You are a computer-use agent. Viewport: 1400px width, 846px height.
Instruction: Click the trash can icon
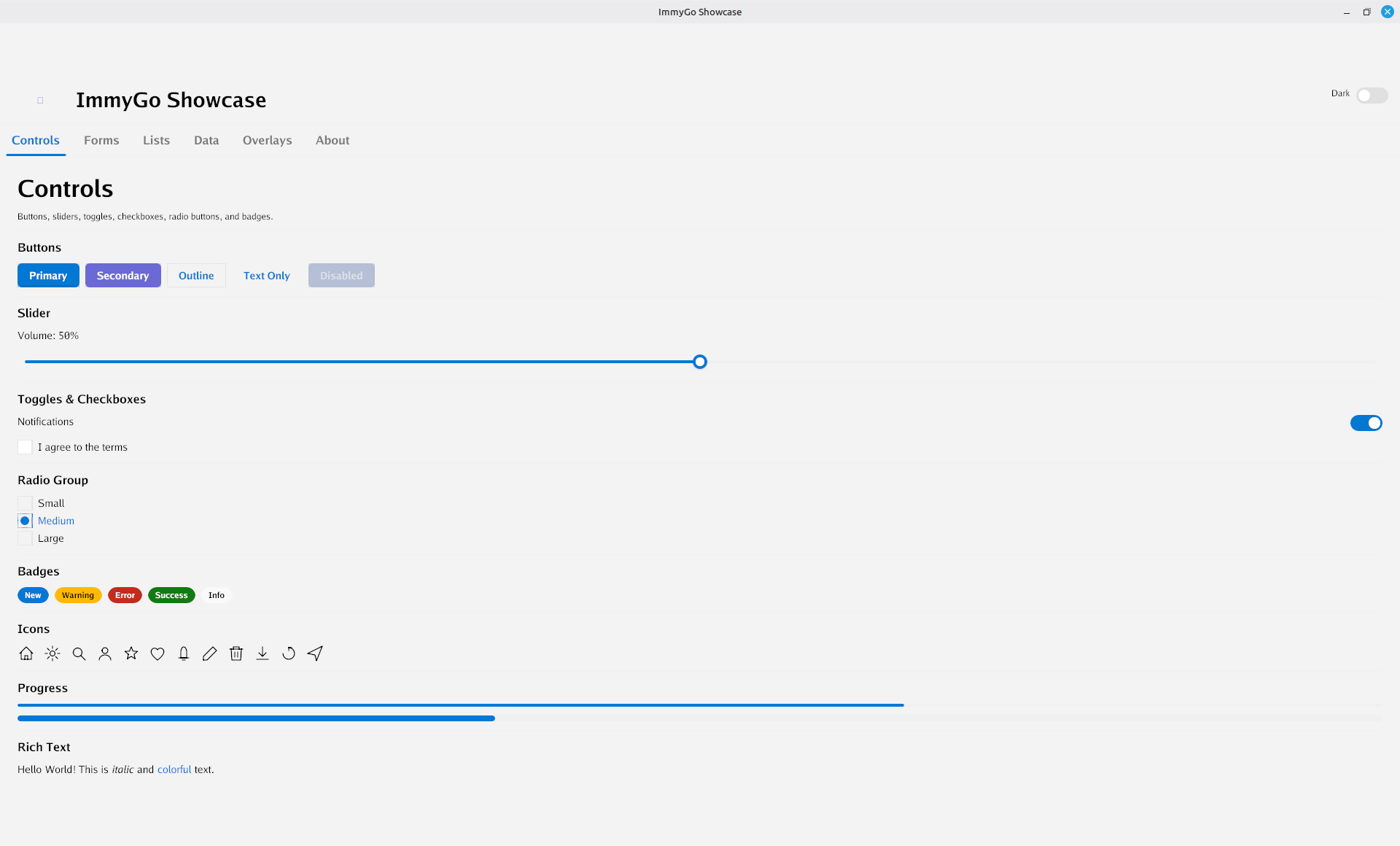click(236, 653)
